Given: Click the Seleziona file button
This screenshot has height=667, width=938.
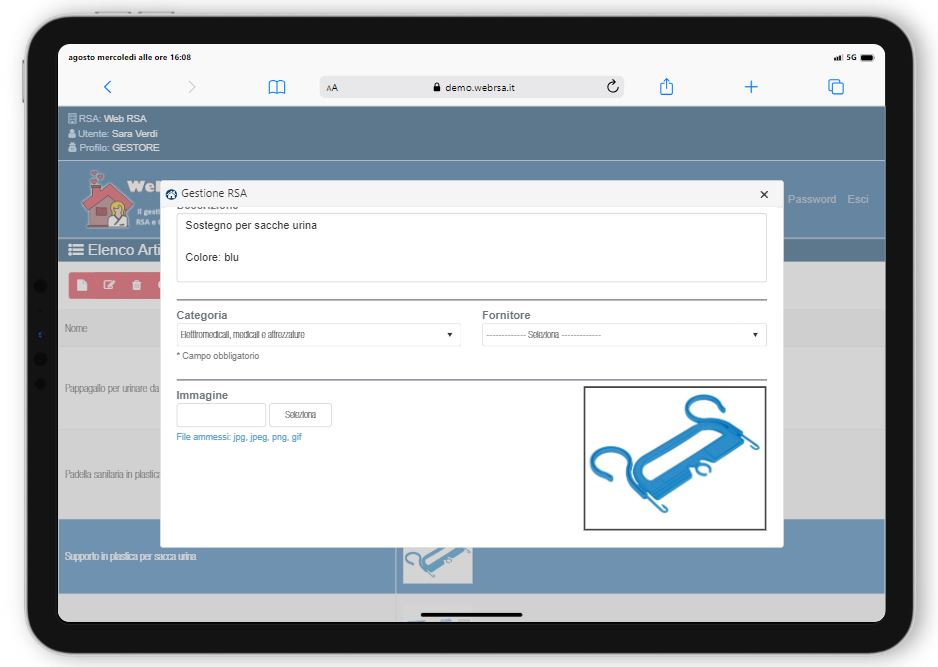Looking at the screenshot, I should pyautogui.click(x=300, y=415).
